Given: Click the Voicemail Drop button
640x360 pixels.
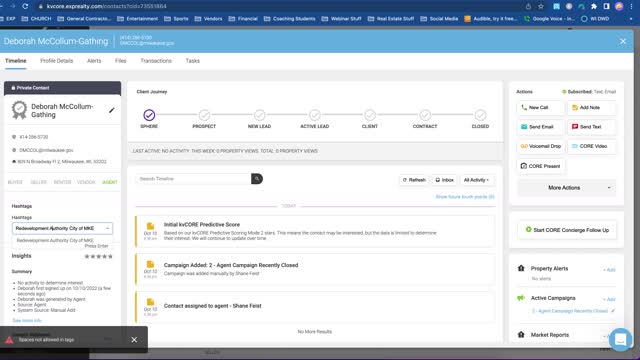Looking at the screenshot, I should pos(541,146).
